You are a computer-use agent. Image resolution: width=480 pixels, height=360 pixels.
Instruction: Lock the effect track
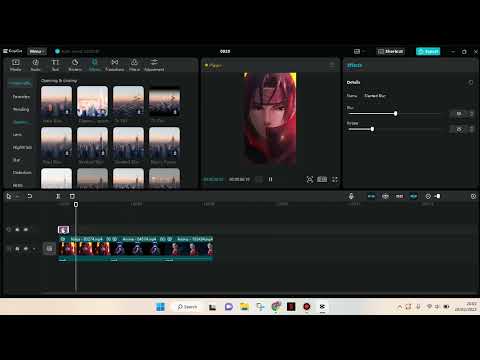click(17, 229)
